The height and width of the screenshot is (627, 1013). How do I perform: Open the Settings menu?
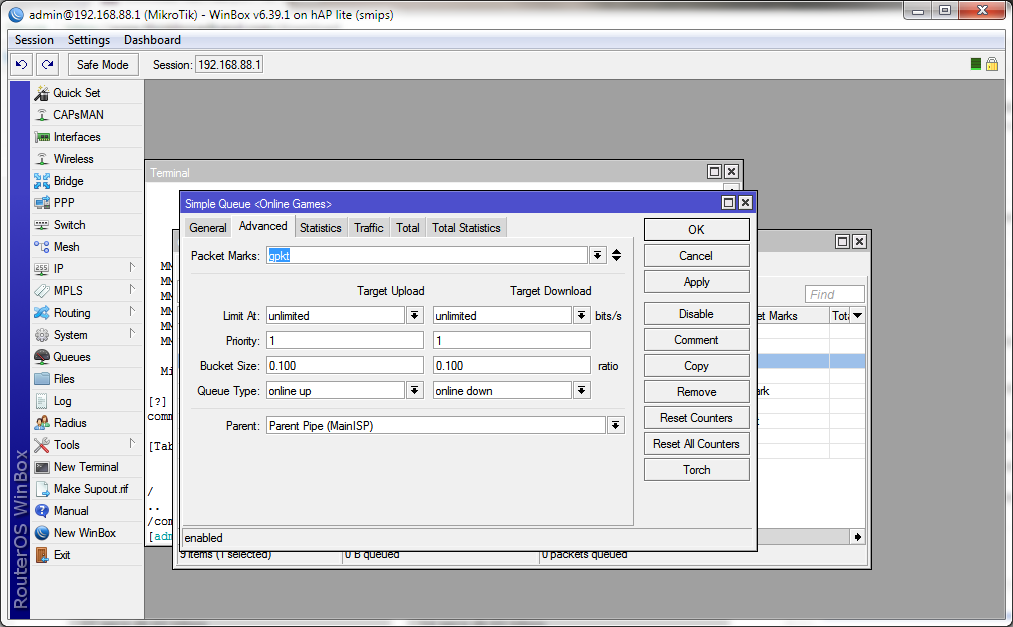click(x=89, y=40)
